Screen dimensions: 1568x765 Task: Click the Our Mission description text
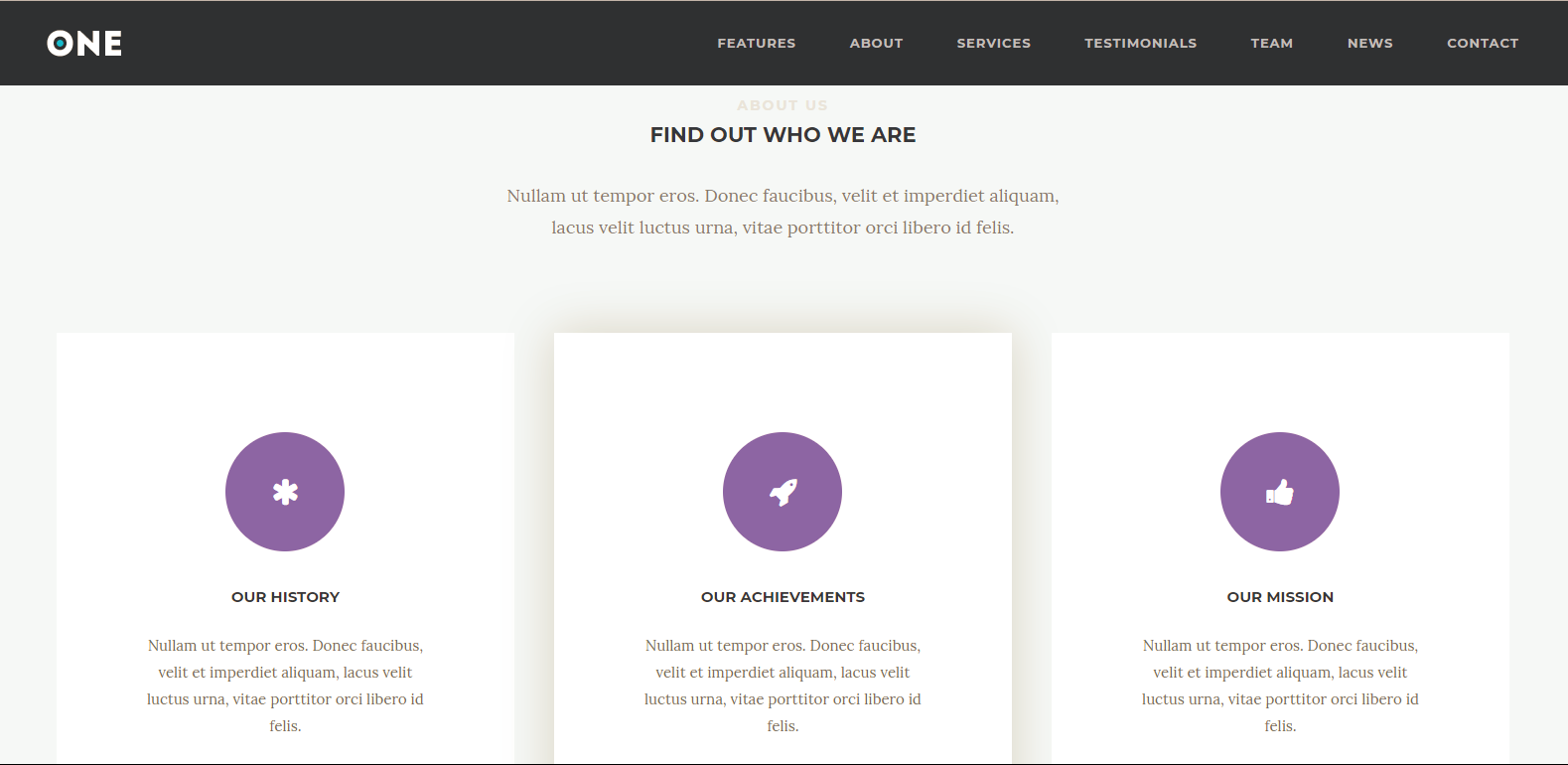point(1280,686)
